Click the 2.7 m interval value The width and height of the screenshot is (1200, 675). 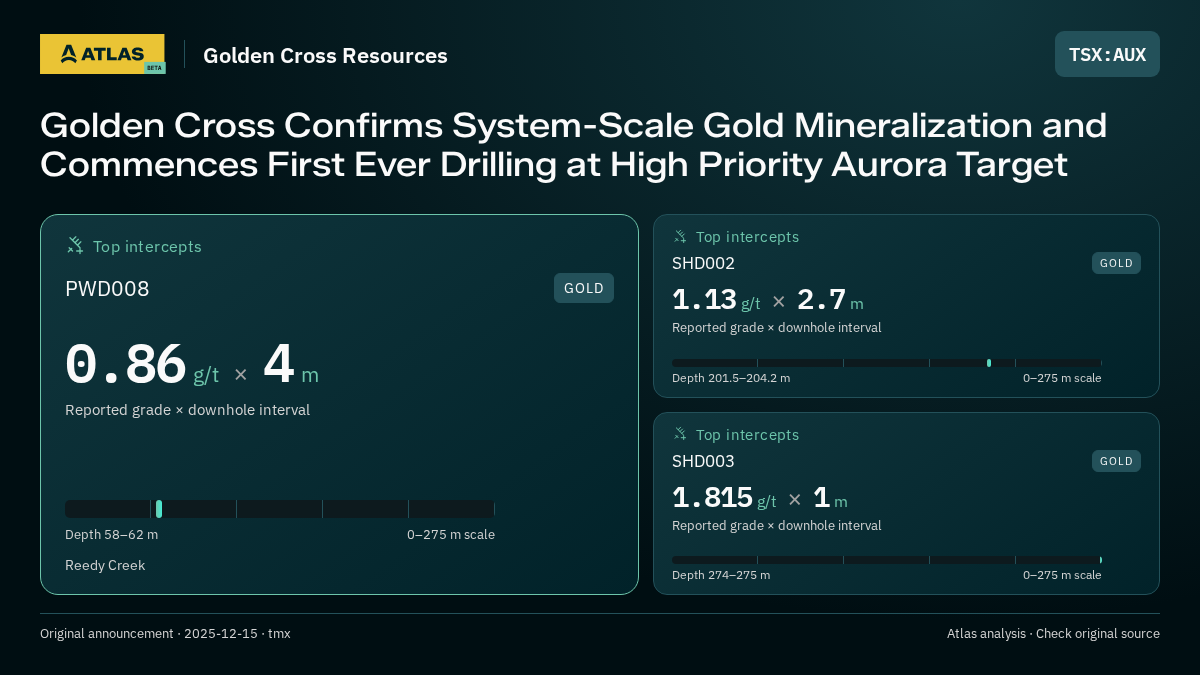tap(830, 300)
